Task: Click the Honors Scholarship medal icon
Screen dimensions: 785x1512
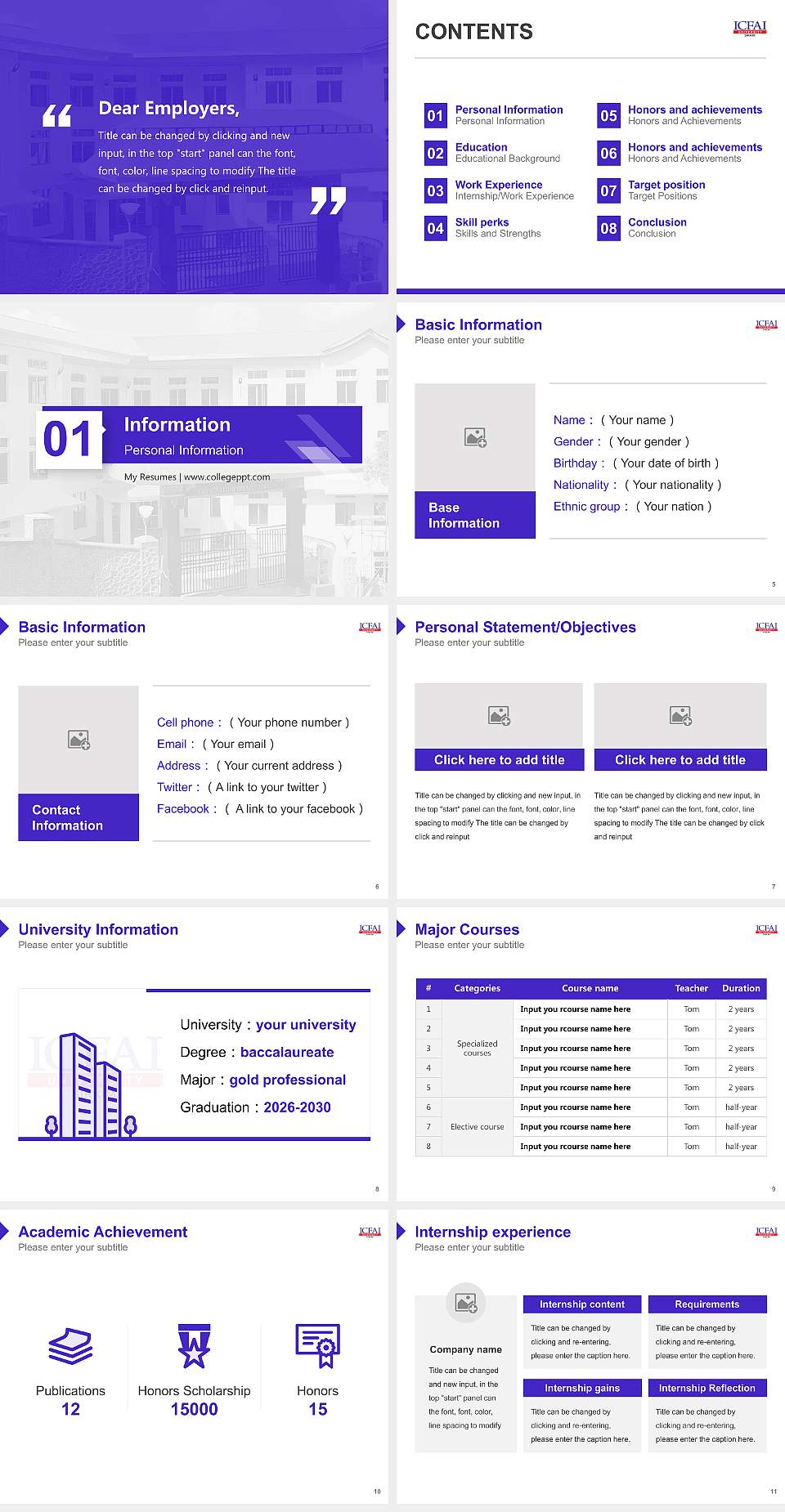Action: pos(194,1346)
